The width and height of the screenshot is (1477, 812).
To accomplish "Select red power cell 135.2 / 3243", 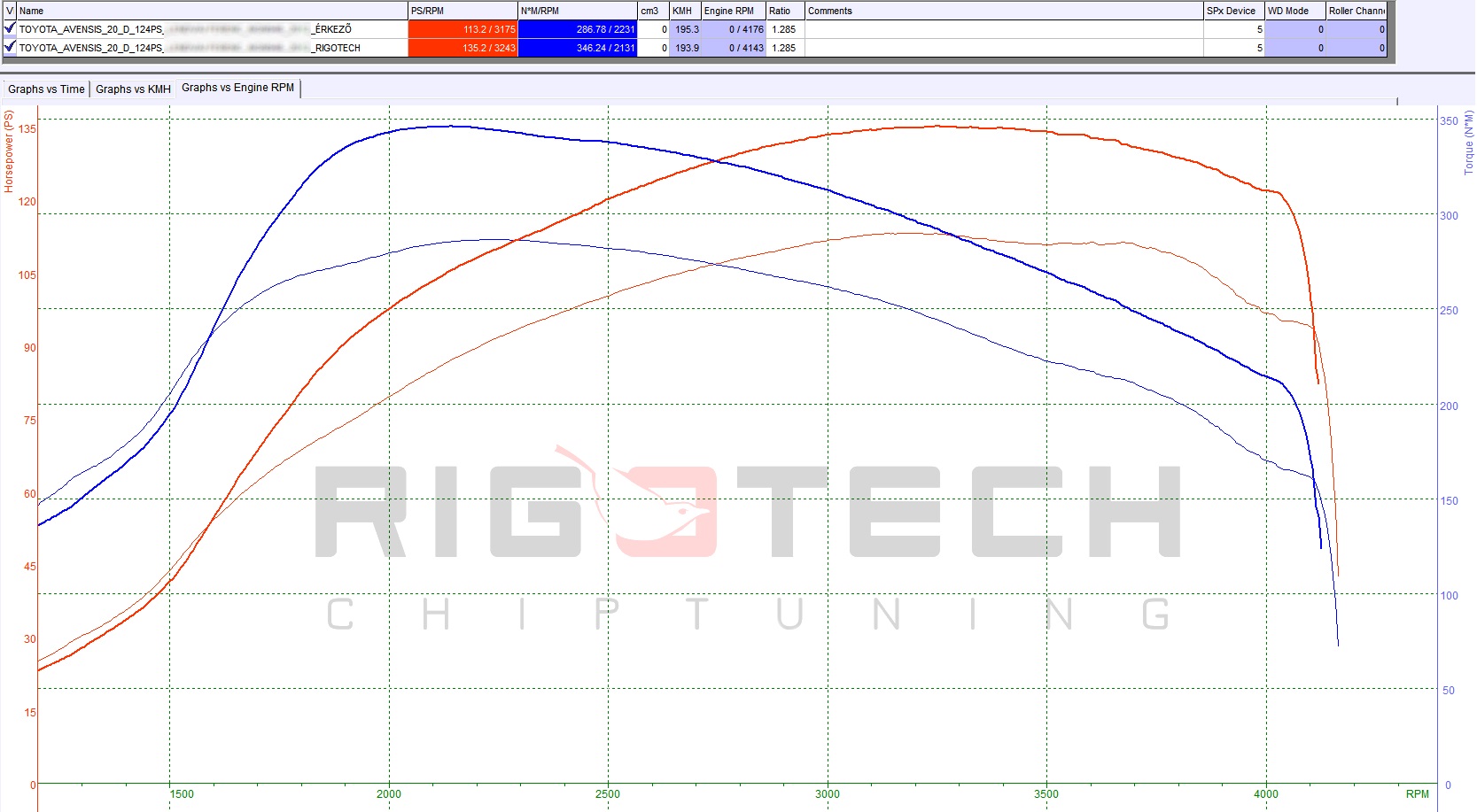I will point(463,48).
